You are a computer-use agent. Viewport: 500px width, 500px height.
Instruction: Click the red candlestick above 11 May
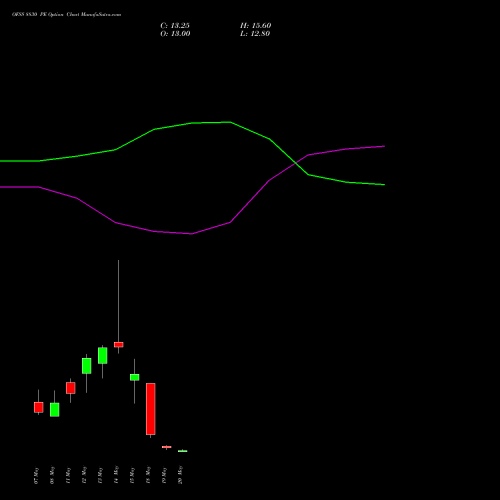pos(71,388)
